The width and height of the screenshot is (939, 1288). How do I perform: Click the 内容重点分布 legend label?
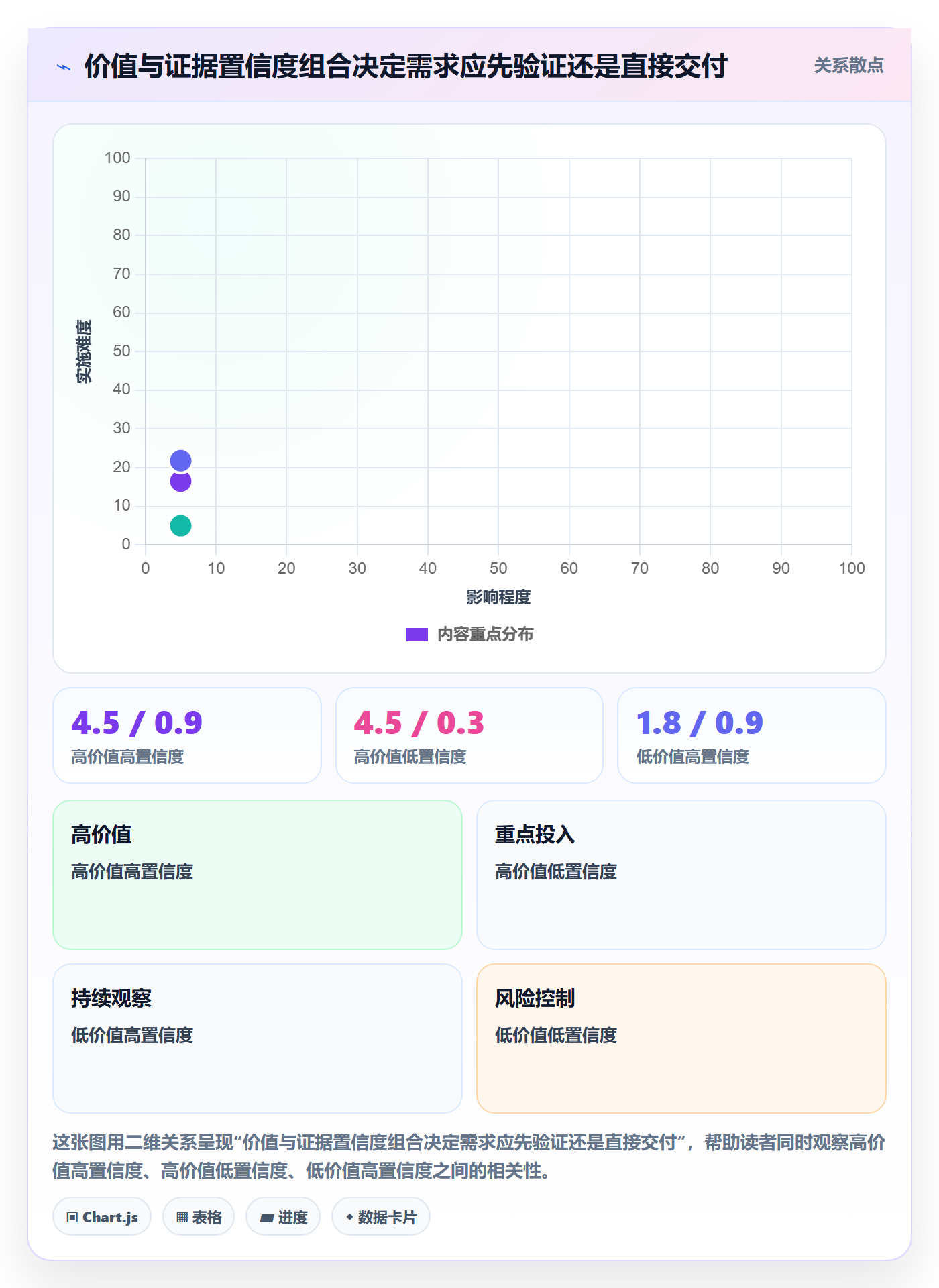[x=485, y=635]
